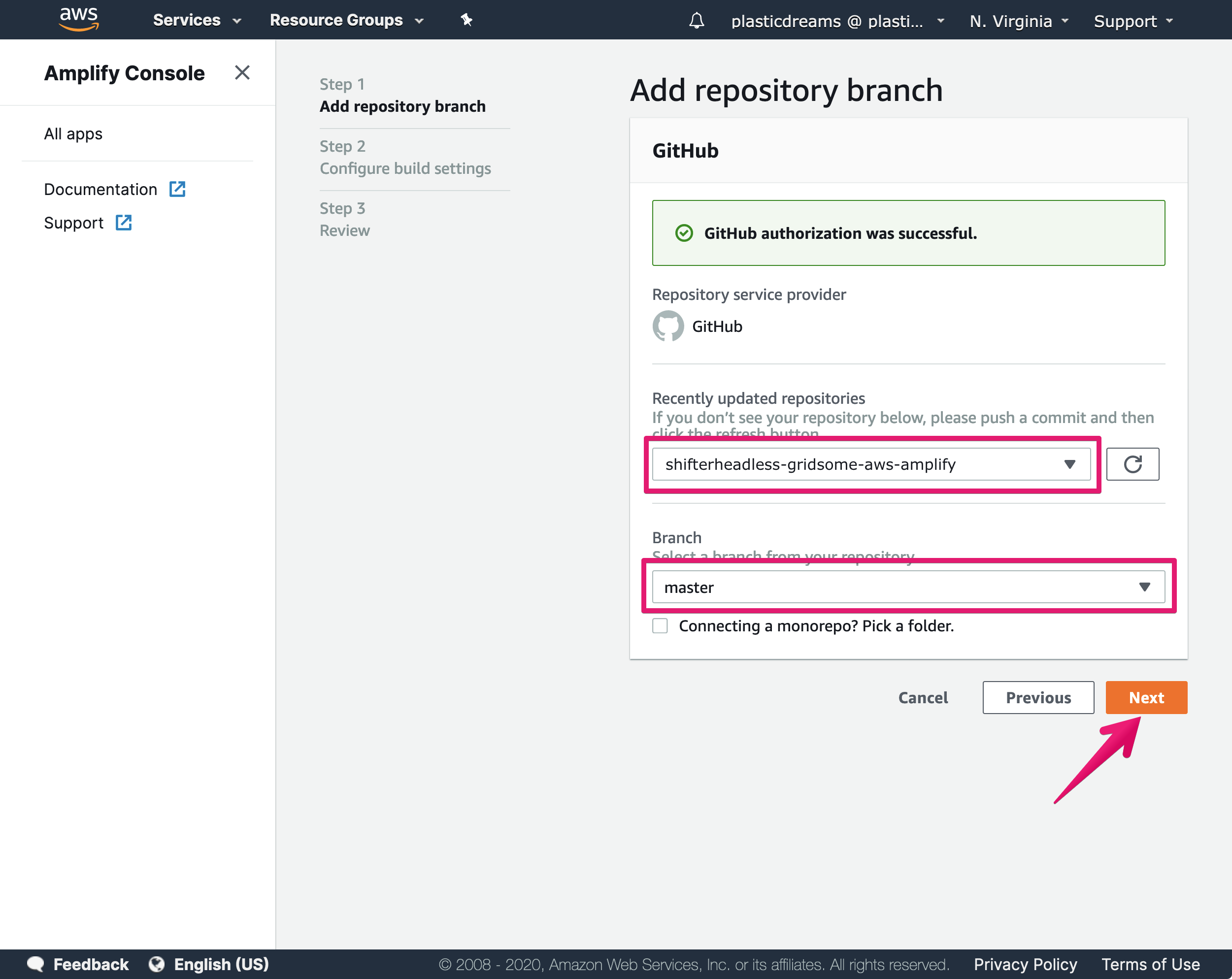
Task: Select Step 3 Review
Action: point(344,220)
